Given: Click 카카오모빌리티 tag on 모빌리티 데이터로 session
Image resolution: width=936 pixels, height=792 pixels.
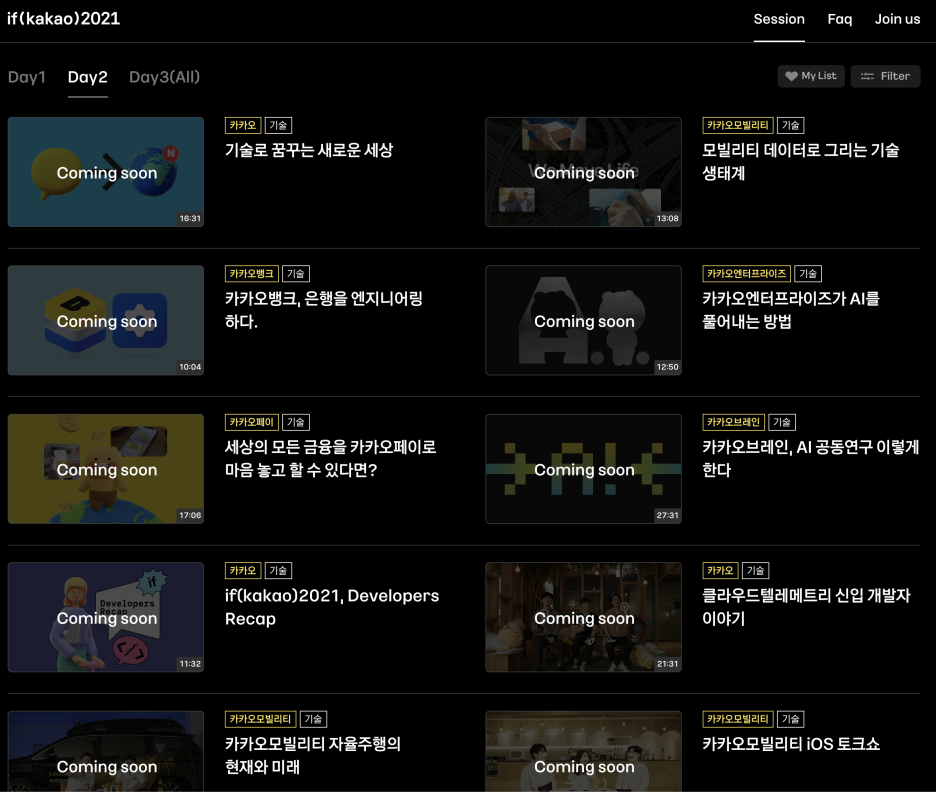Looking at the screenshot, I should point(738,125).
